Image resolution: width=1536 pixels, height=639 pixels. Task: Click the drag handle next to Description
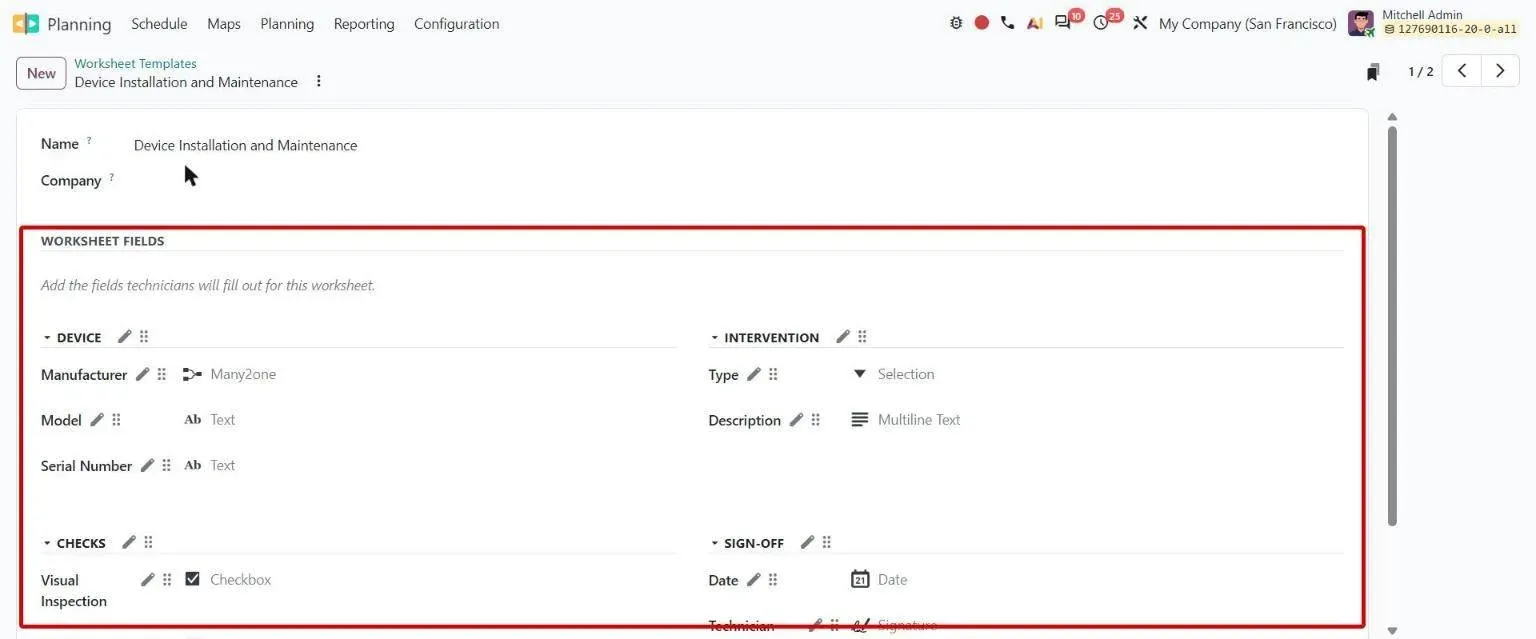click(815, 420)
